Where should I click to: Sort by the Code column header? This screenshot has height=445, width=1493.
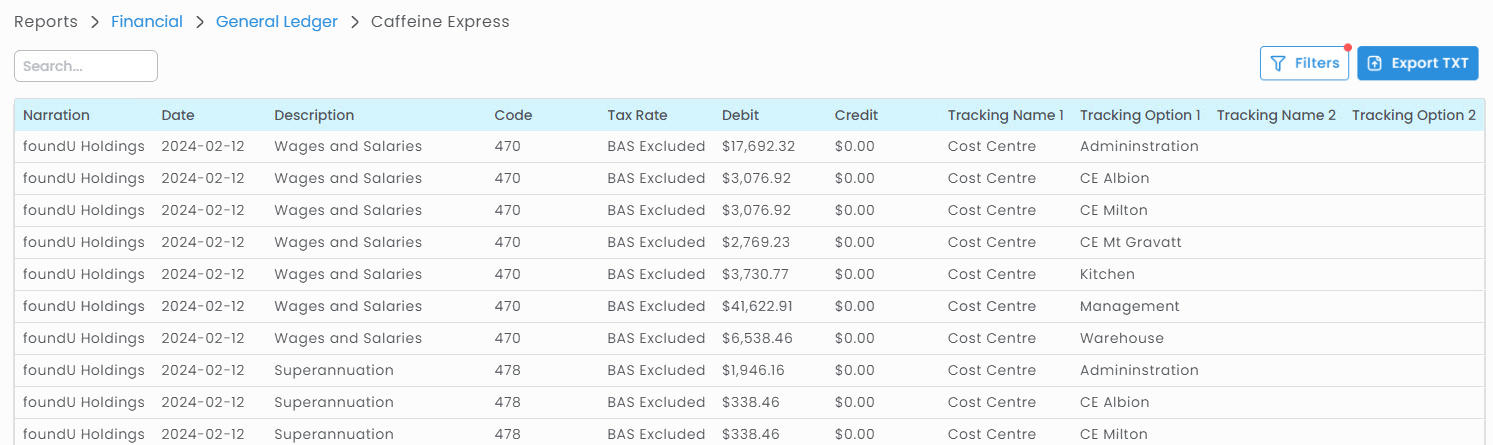(x=513, y=115)
